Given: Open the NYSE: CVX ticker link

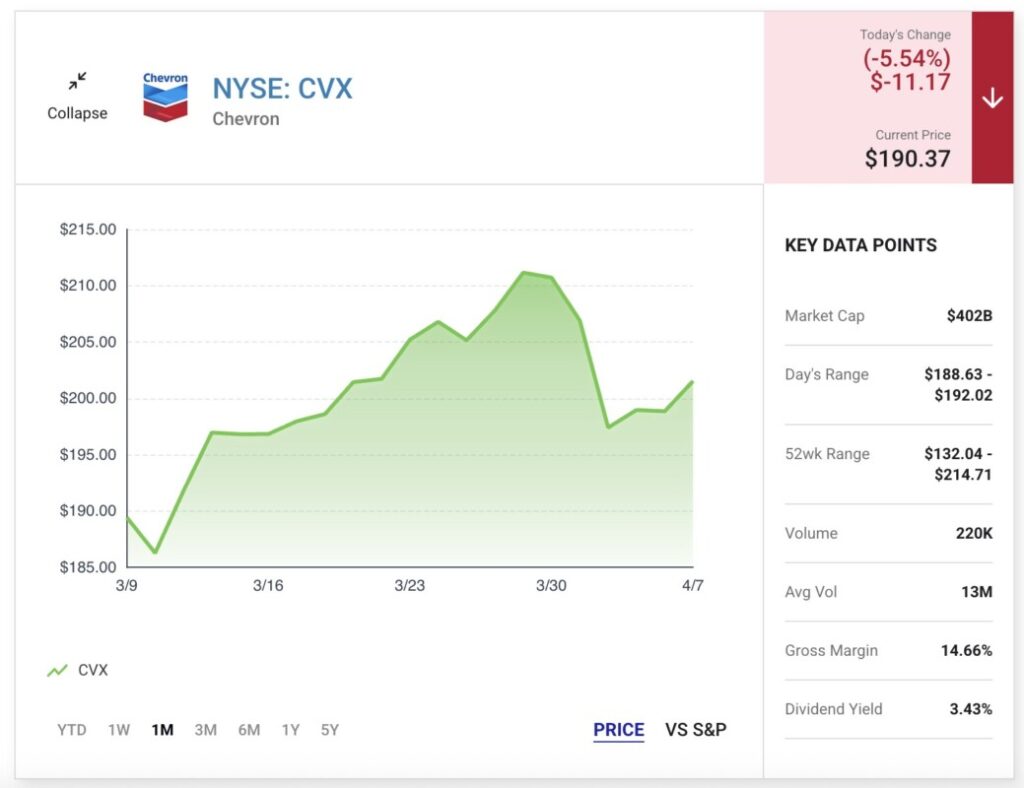Looking at the screenshot, I should [x=282, y=88].
